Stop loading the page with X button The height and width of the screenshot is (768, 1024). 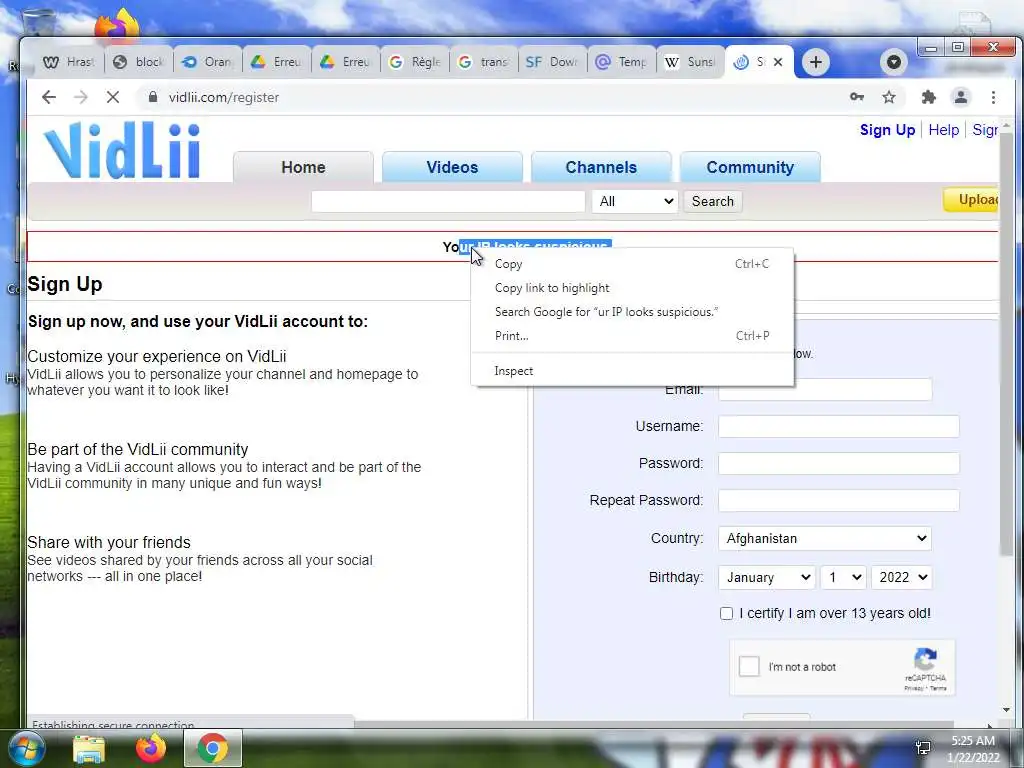[113, 97]
